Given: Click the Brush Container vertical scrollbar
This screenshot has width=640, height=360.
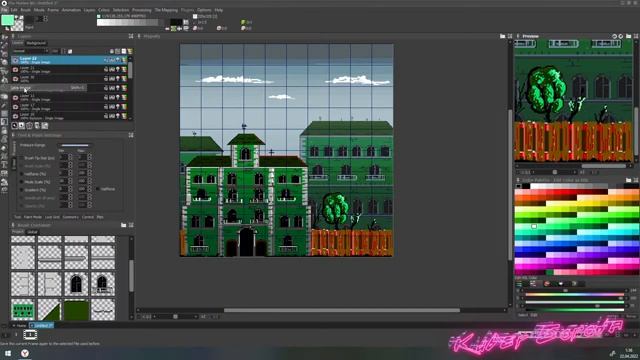Looking at the screenshot, I should click(131, 276).
